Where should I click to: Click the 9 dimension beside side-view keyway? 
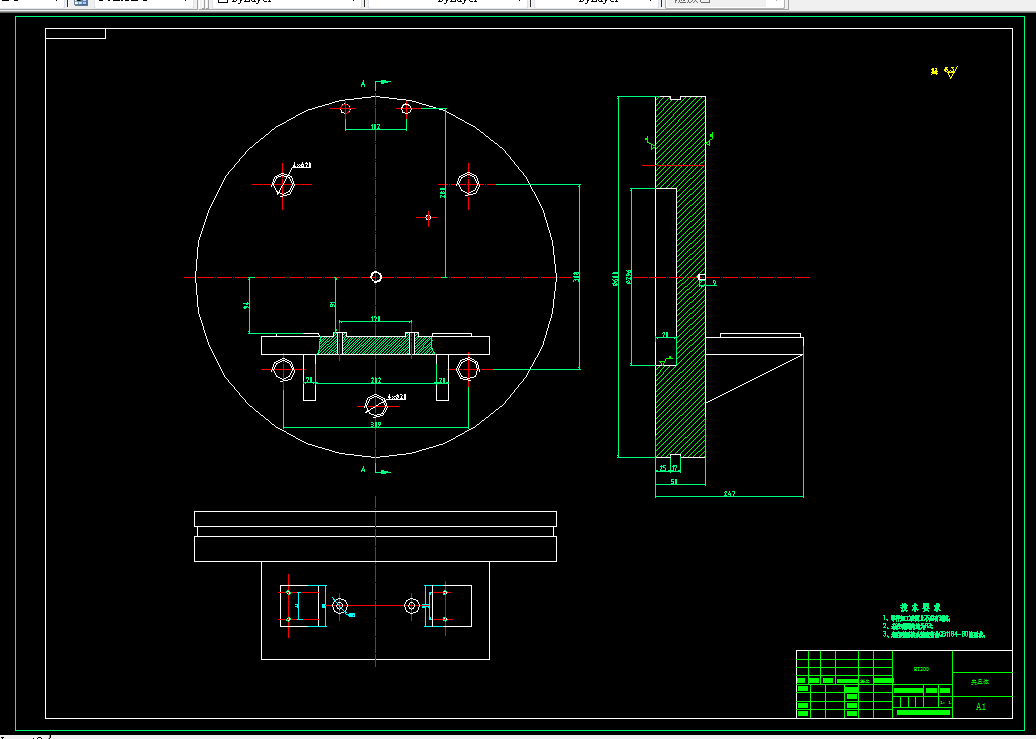pyautogui.click(x=714, y=283)
